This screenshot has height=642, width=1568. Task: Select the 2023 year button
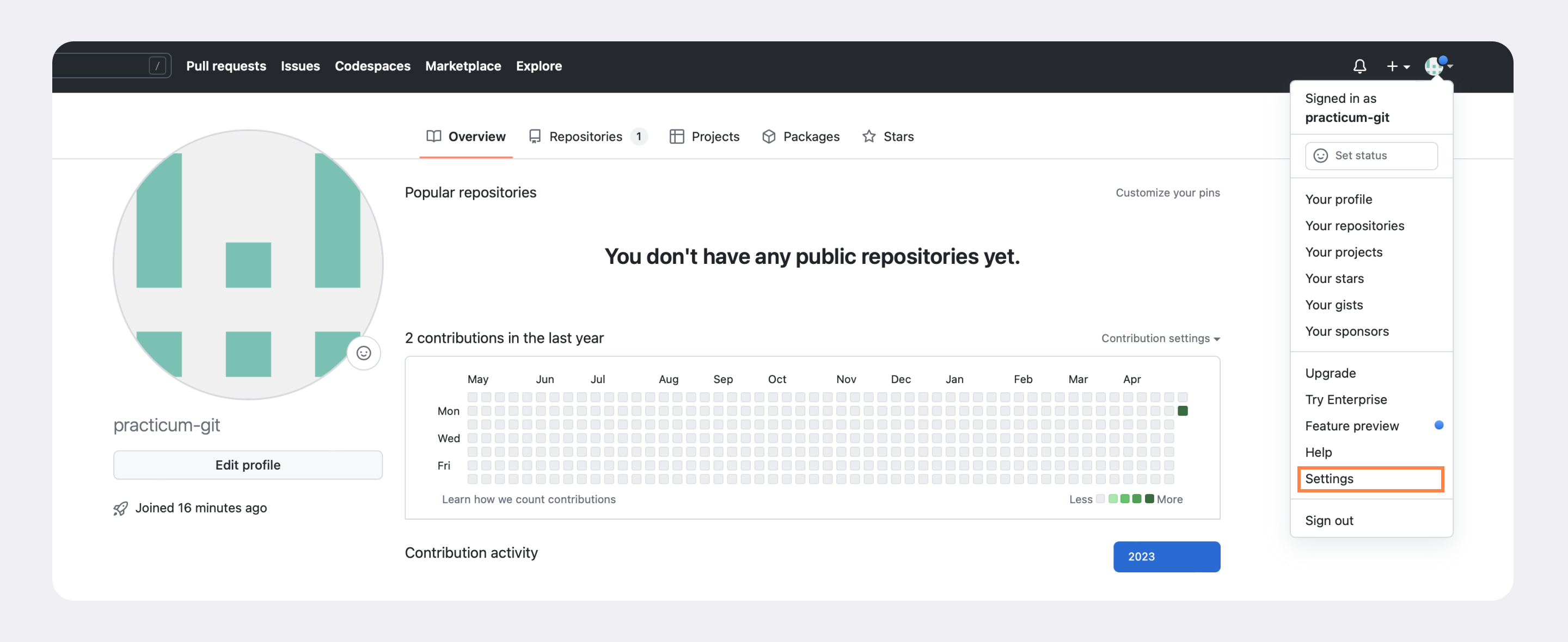coord(1166,556)
